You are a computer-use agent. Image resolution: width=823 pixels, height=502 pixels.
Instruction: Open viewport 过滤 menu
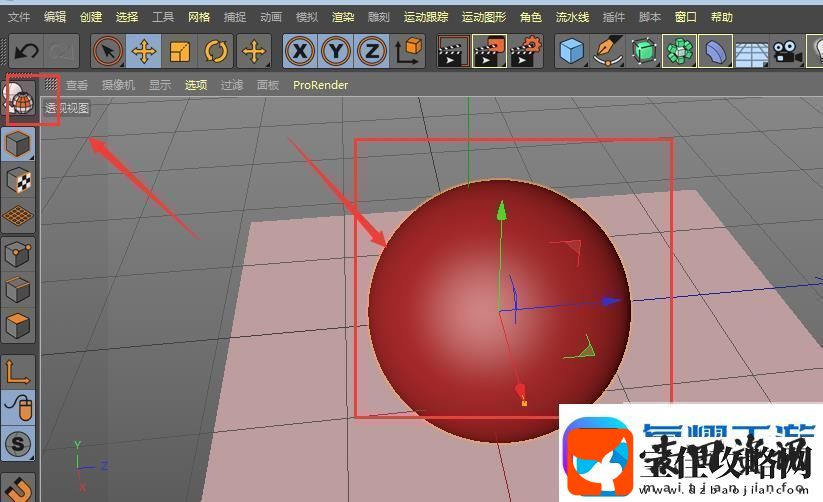point(232,85)
